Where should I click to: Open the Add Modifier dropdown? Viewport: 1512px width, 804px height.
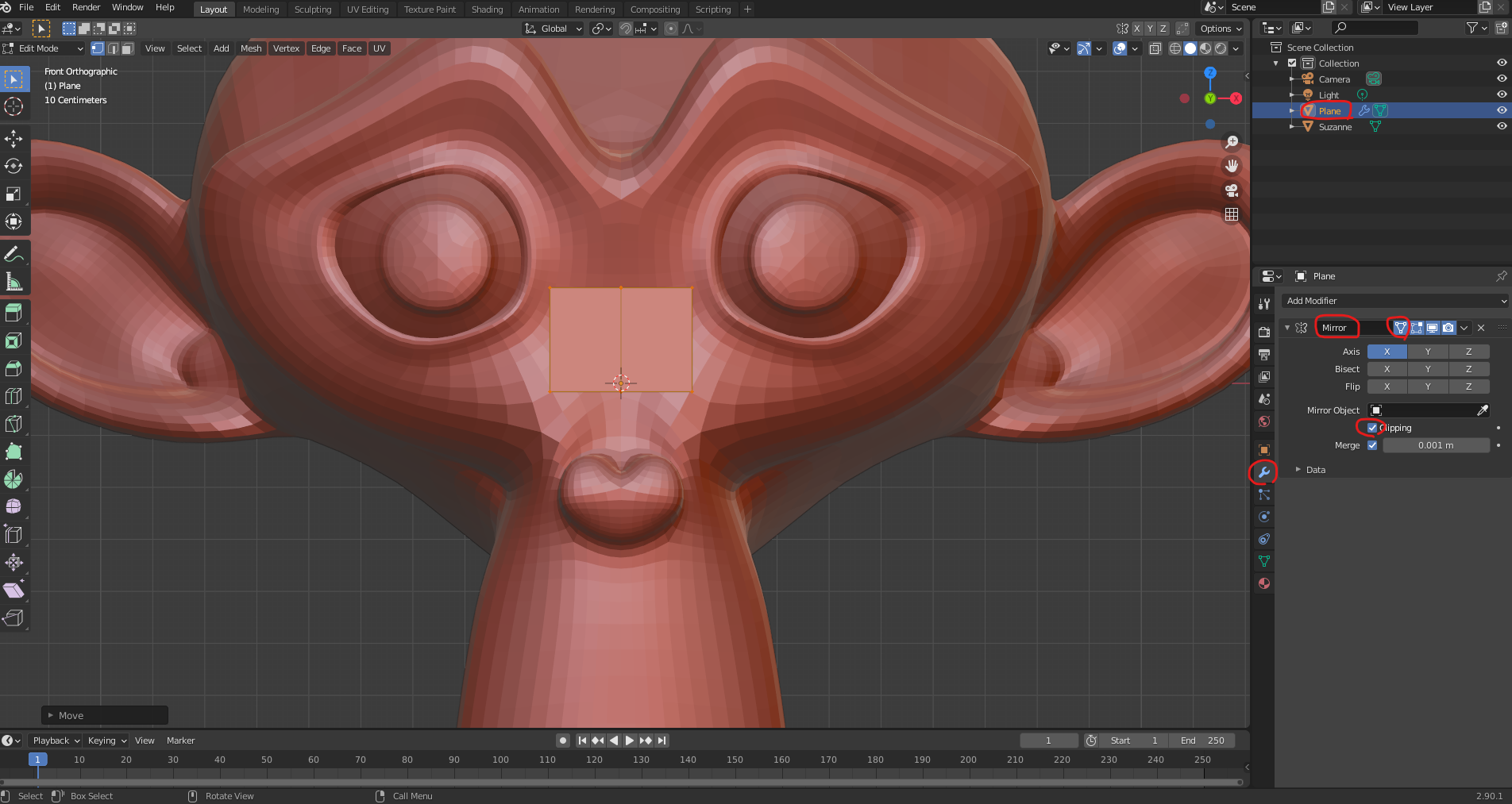click(x=1394, y=301)
